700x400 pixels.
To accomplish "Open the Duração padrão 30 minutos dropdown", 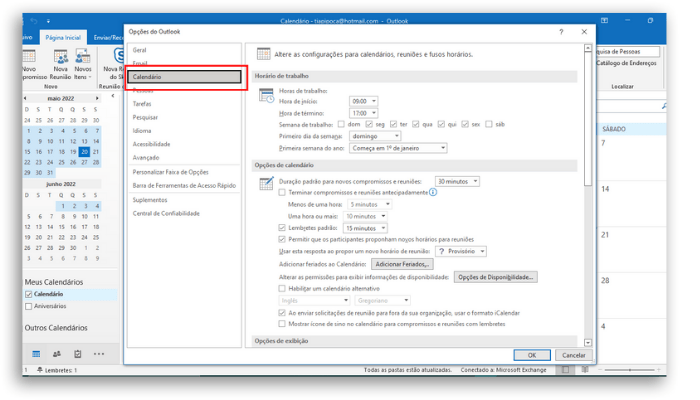I will [457, 181].
